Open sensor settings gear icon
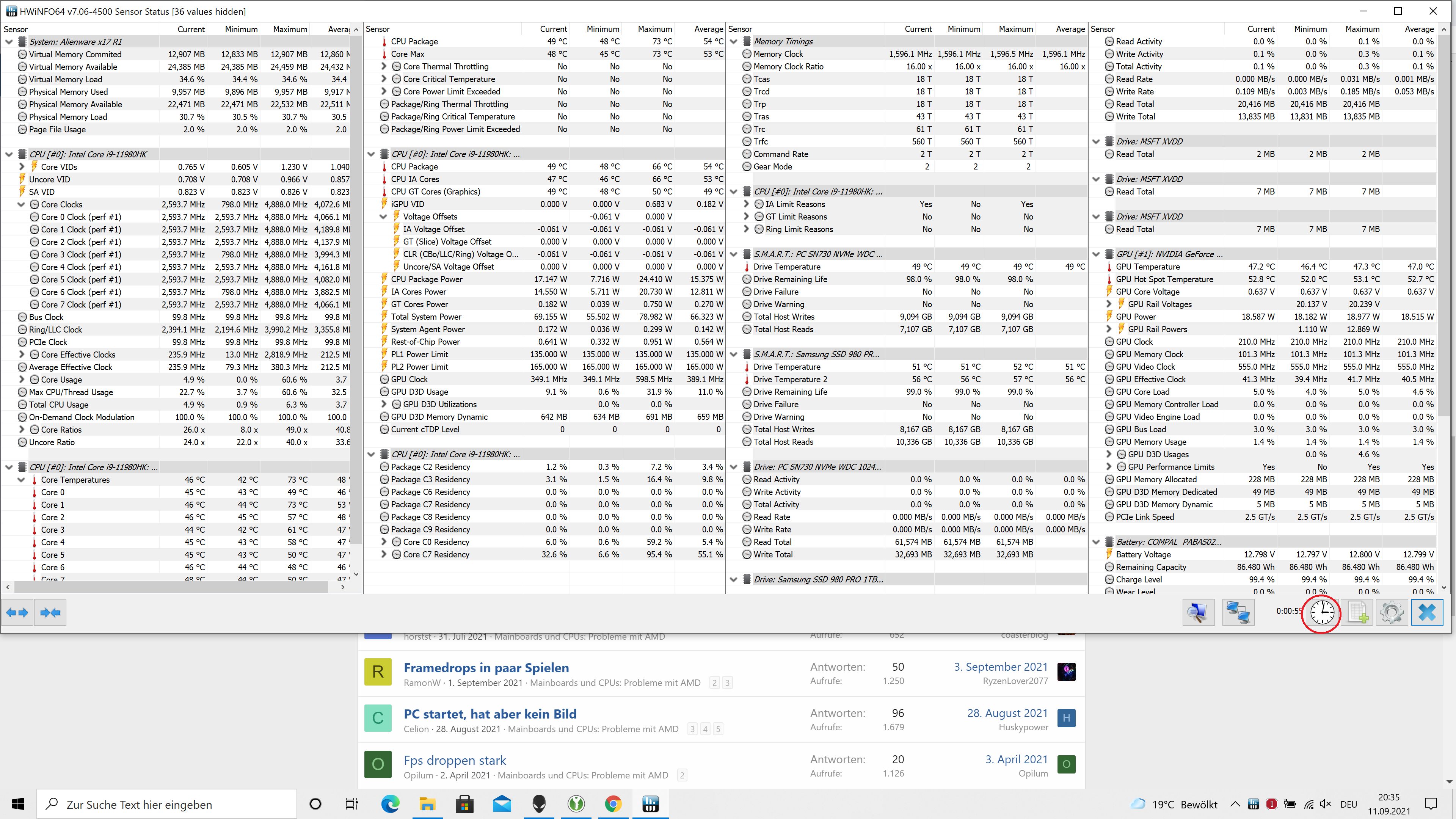 coord(1392,613)
